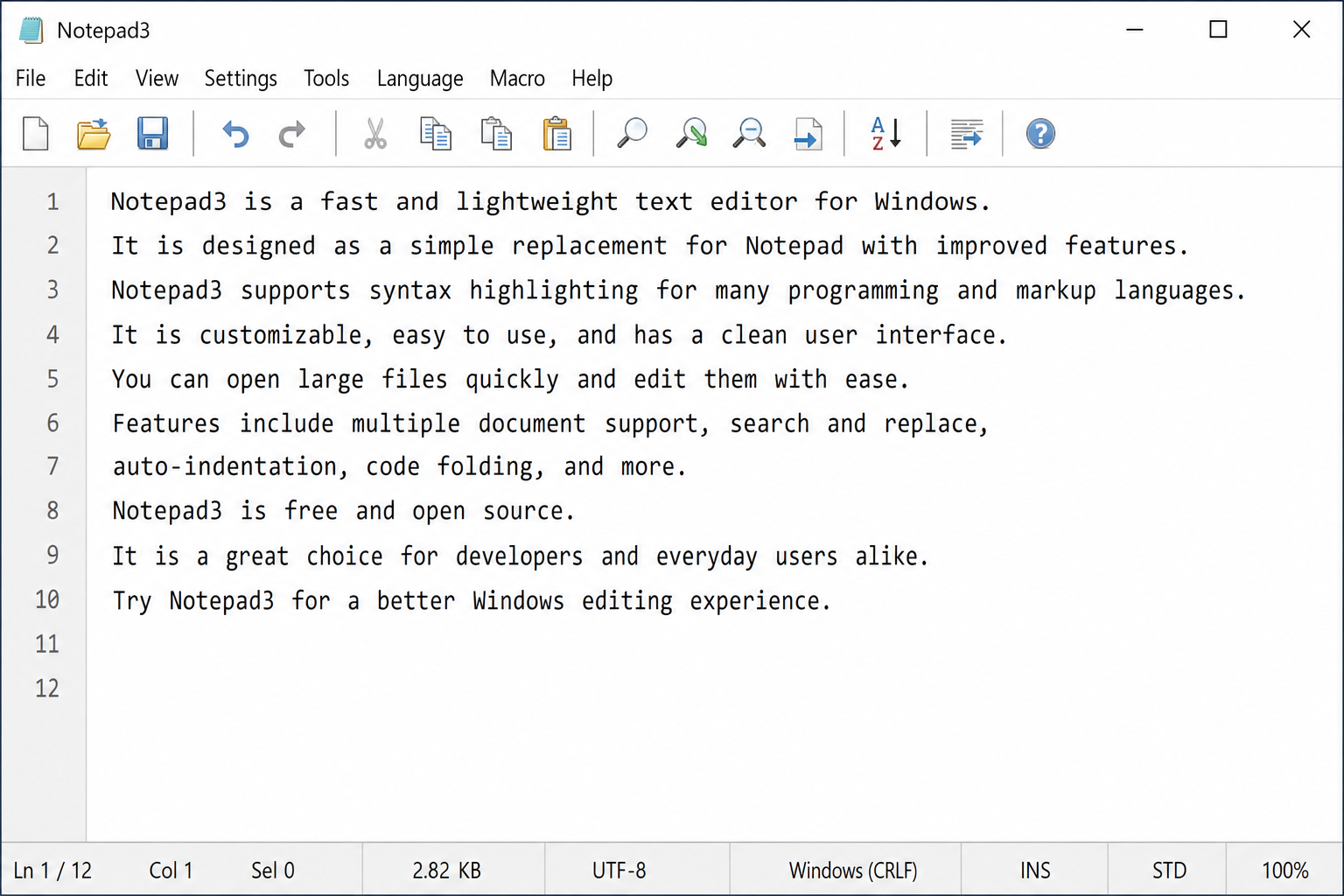The image size is (1344, 896).
Task: Open help with the blue question mark icon
Action: [x=1040, y=134]
